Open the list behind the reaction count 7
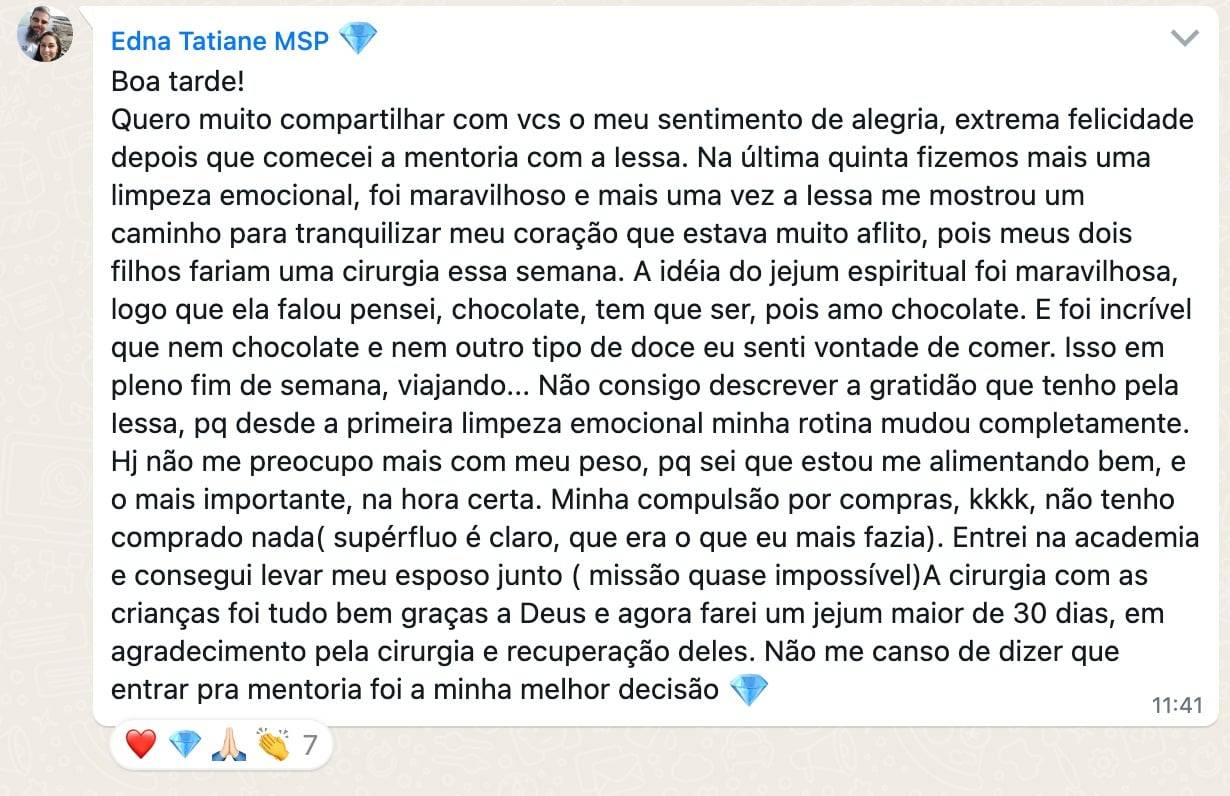The height and width of the screenshot is (796, 1230). 309,745
